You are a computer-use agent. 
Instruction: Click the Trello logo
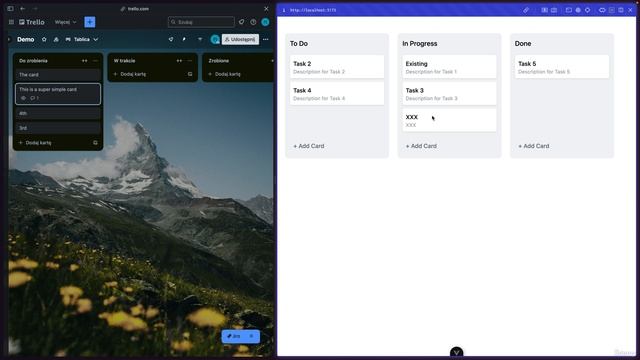32,22
